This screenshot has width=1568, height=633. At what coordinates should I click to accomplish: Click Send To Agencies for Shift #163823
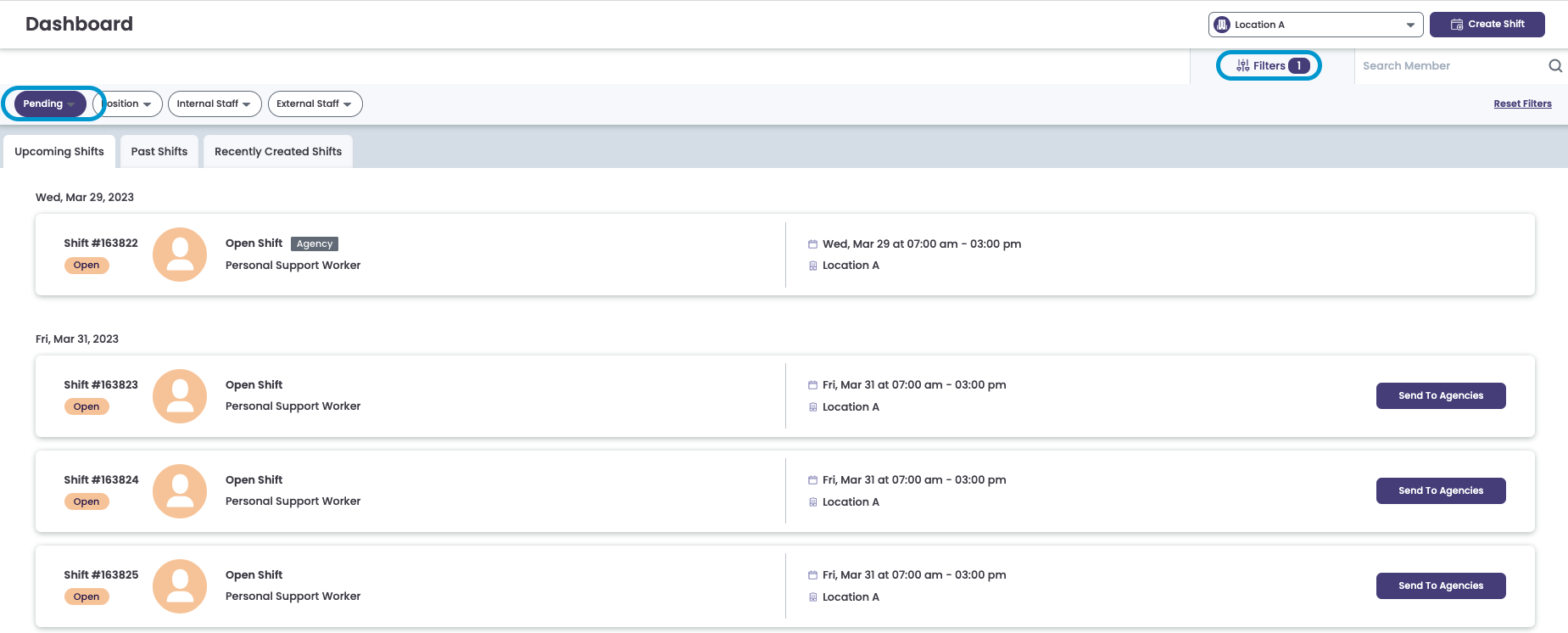[x=1440, y=395]
